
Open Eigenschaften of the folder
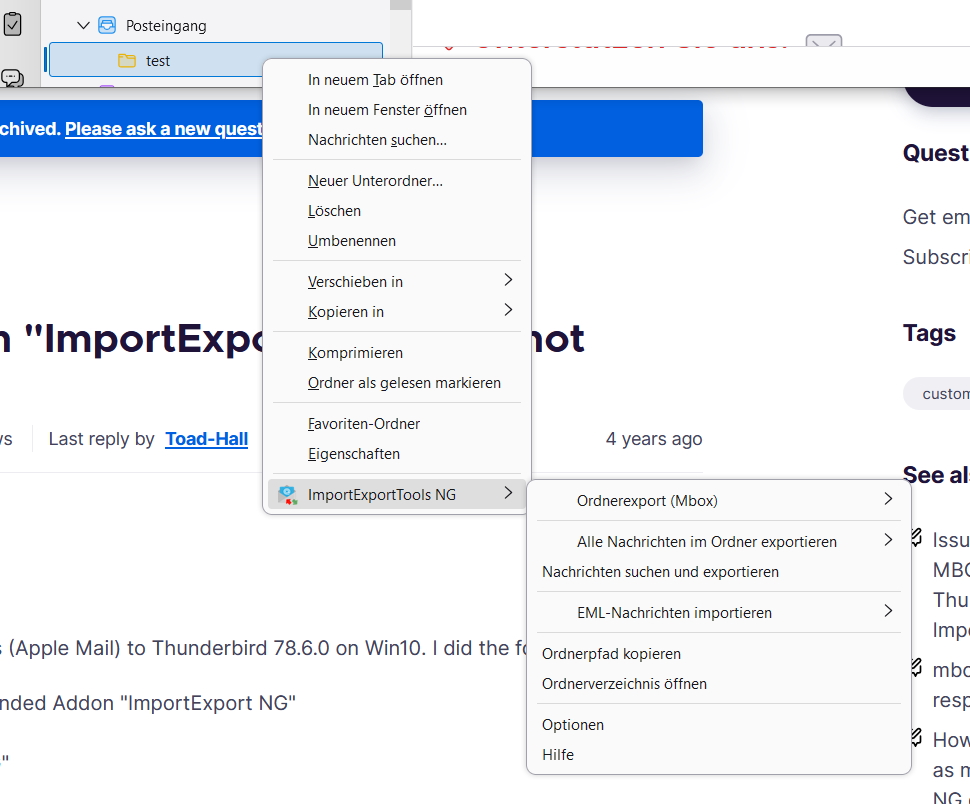click(x=397, y=455)
